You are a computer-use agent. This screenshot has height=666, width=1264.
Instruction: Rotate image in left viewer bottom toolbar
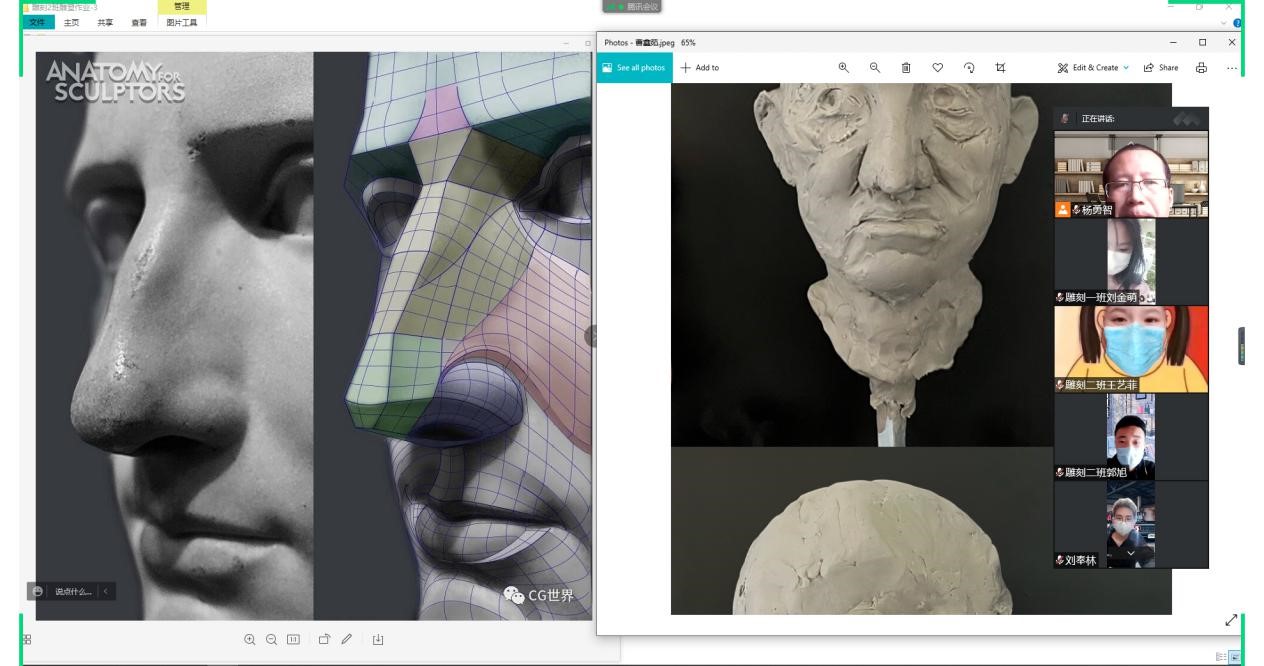(325, 639)
